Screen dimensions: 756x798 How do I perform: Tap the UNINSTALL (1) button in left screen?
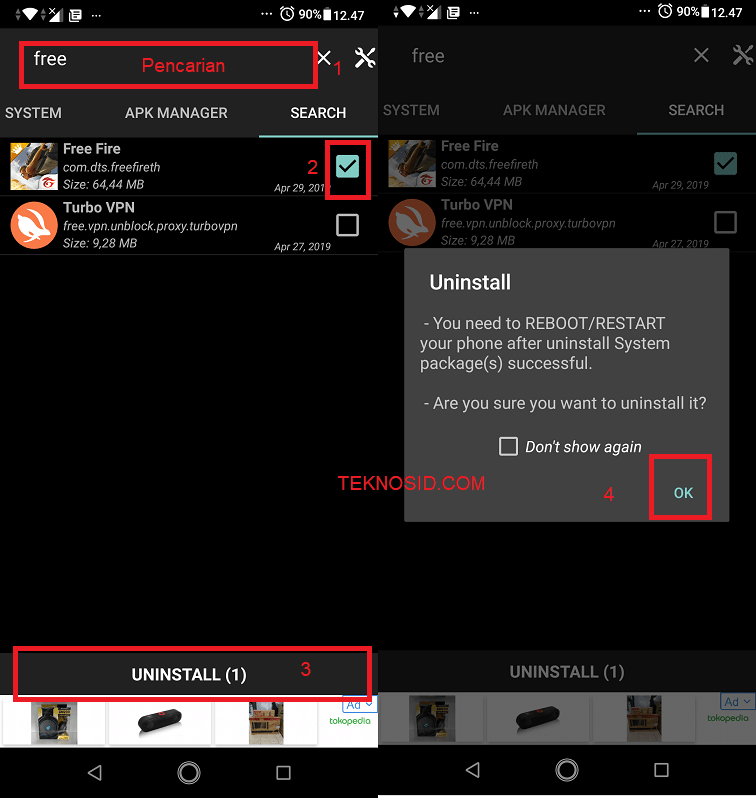click(189, 674)
